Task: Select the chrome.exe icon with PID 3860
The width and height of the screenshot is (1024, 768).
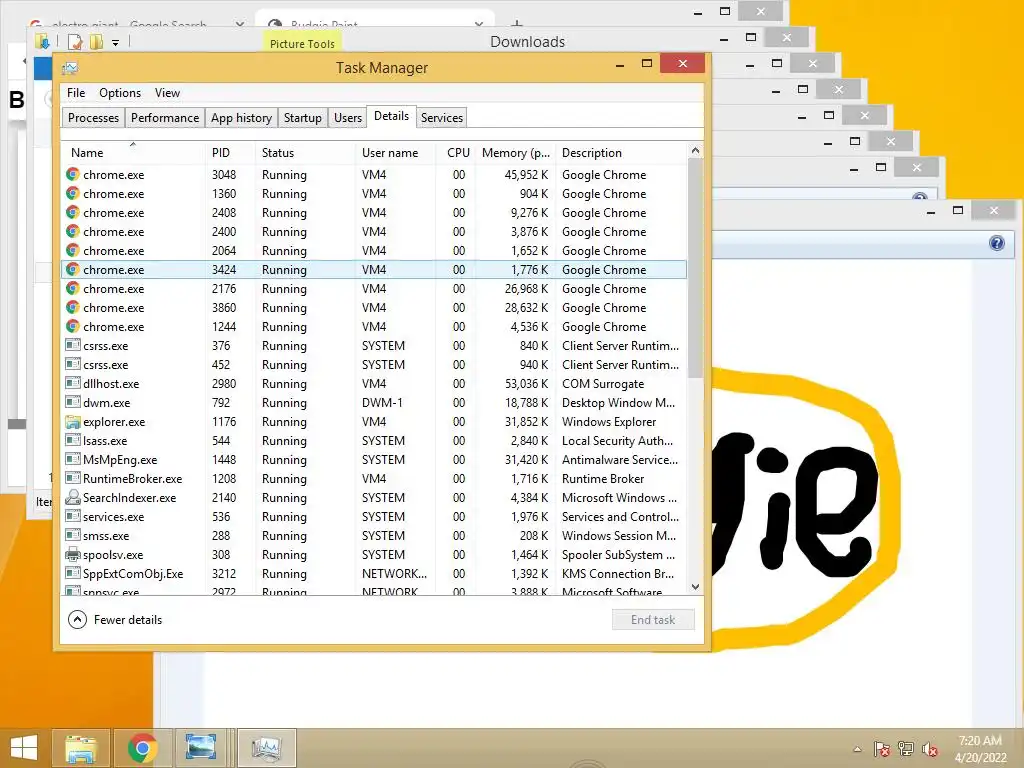Action: (x=72, y=307)
